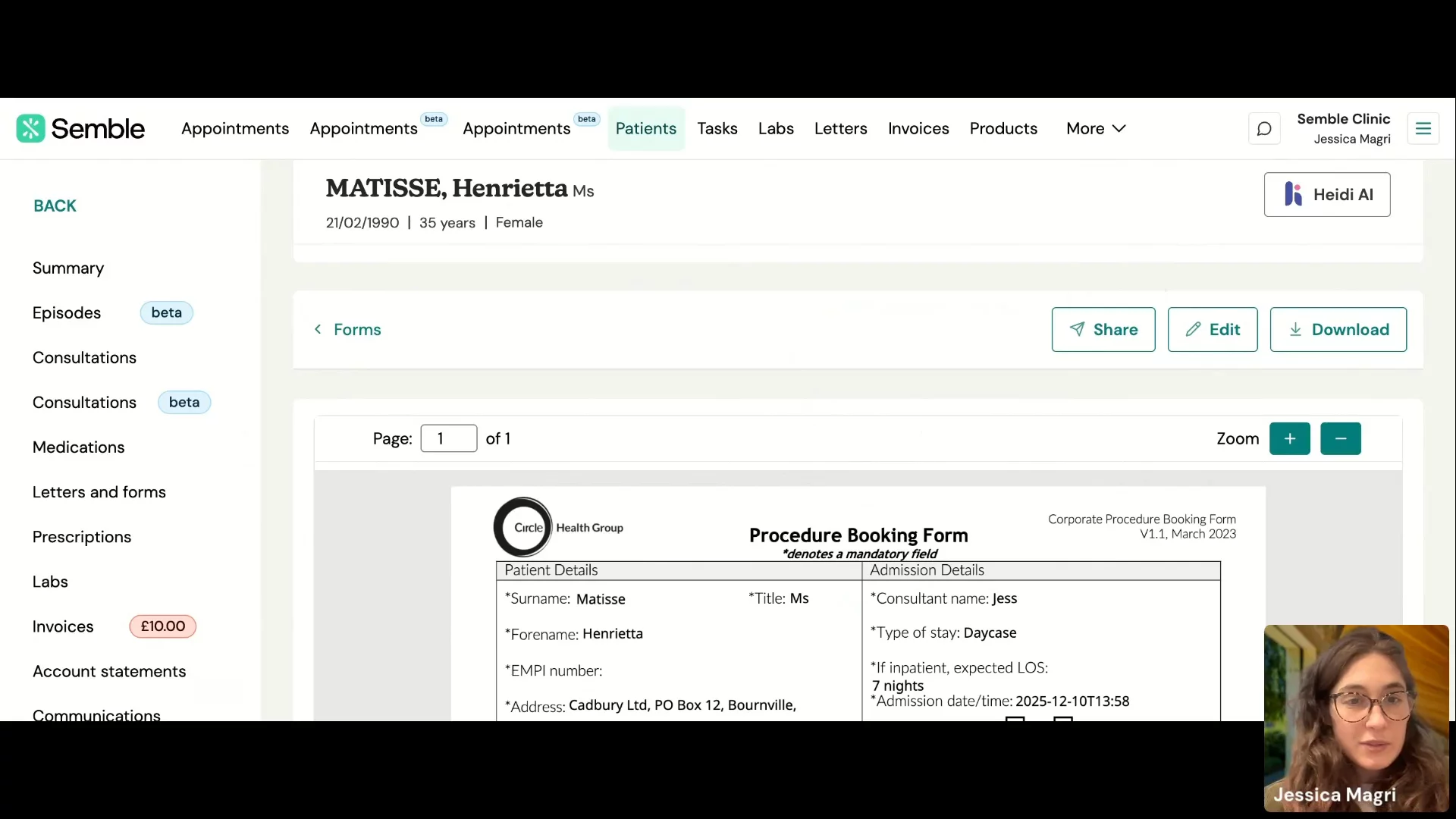1456x819 pixels.
Task: Click the Share form button
Action: [1103, 329]
